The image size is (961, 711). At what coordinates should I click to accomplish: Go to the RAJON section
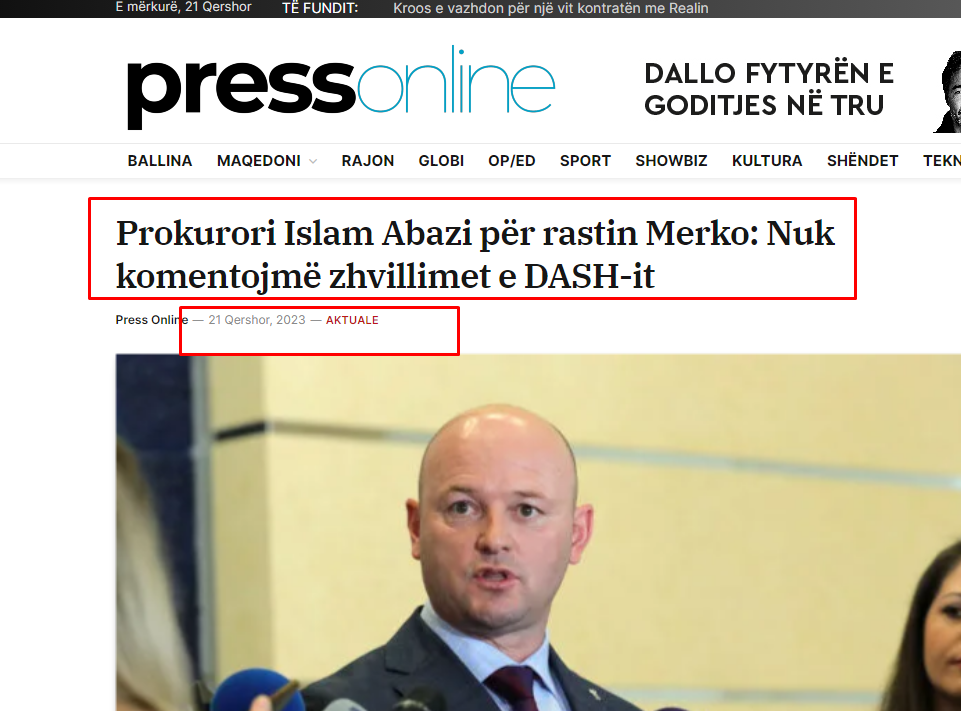pyautogui.click(x=368, y=161)
